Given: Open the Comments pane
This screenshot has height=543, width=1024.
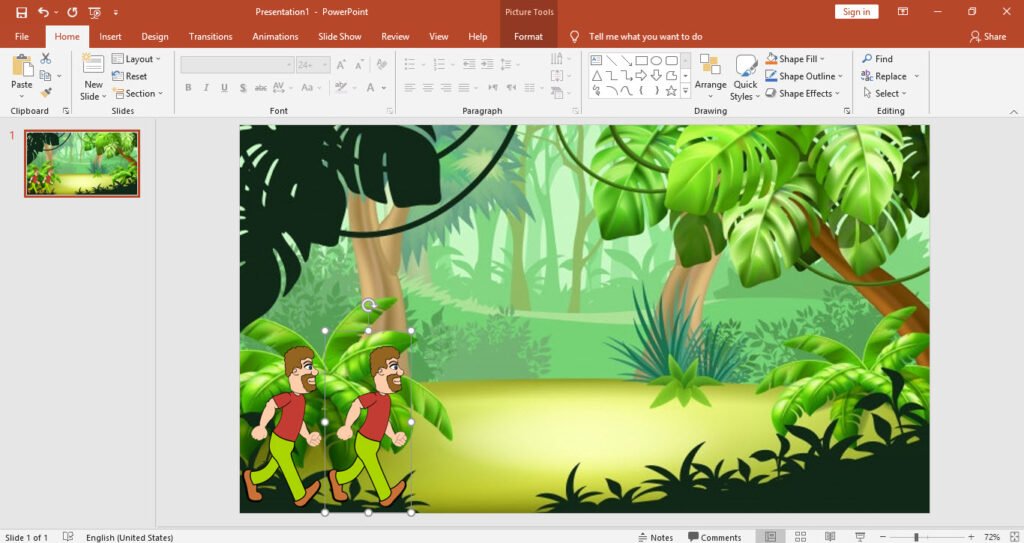Looking at the screenshot, I should click(x=714, y=537).
